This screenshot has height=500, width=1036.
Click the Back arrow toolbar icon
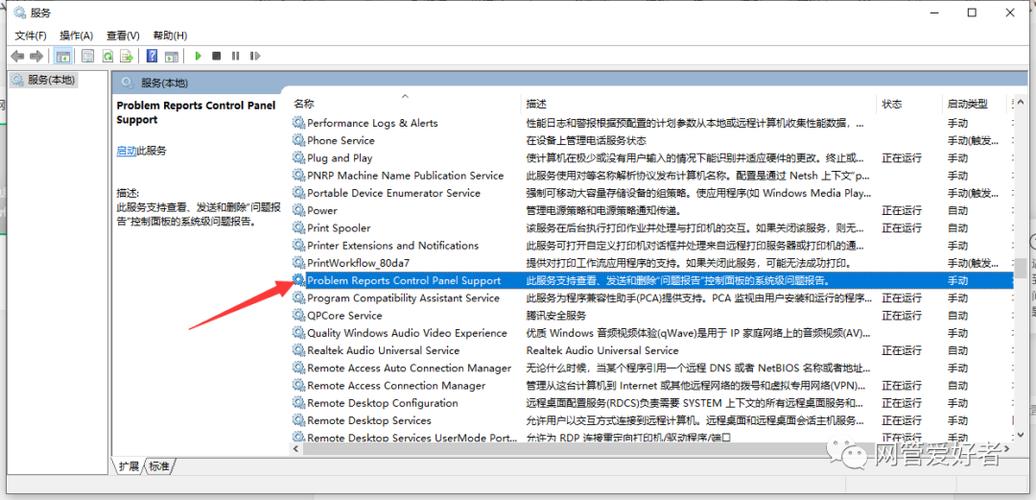tap(18, 56)
